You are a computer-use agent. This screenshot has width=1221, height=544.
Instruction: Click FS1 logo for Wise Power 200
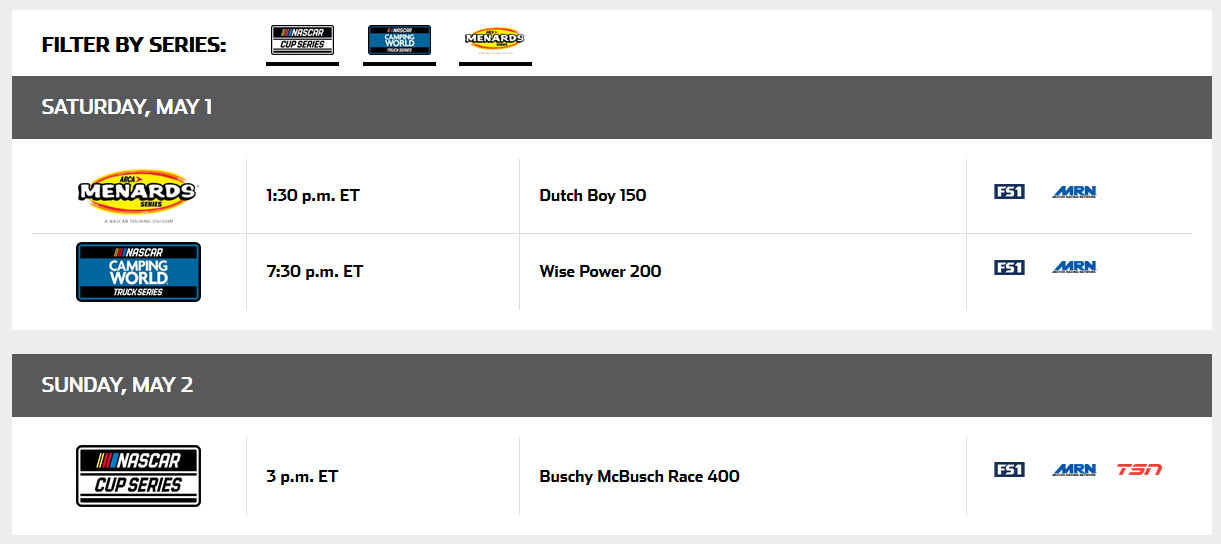pyautogui.click(x=1009, y=267)
